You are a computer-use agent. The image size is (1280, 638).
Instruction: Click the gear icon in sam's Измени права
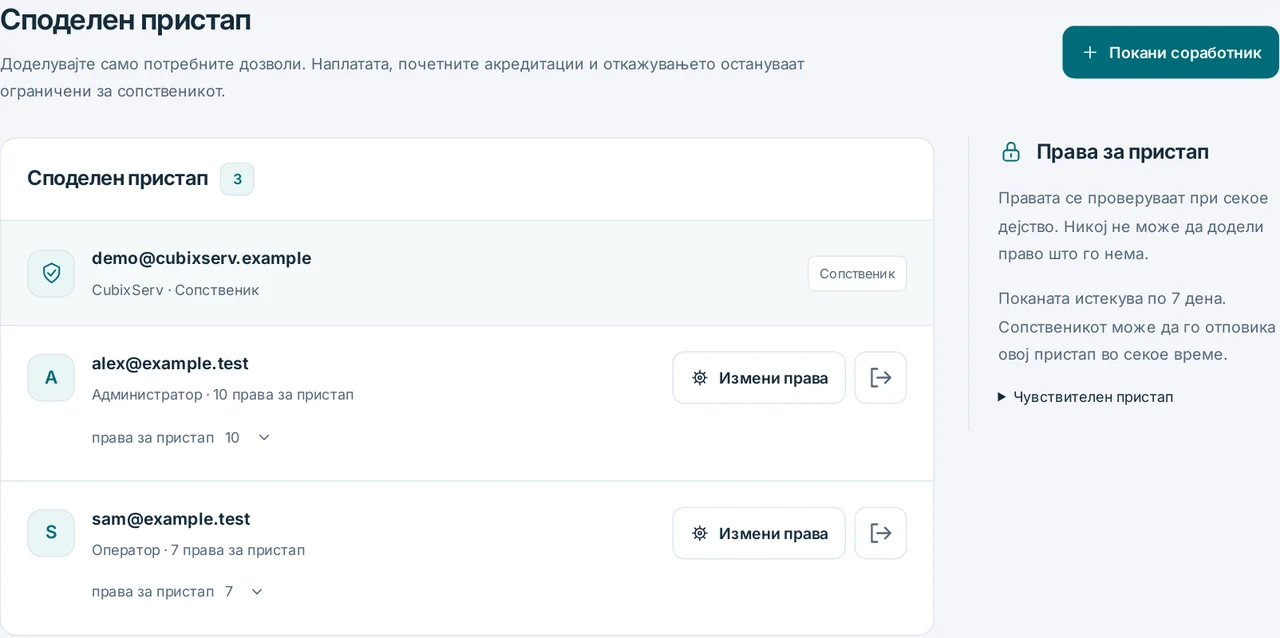700,533
